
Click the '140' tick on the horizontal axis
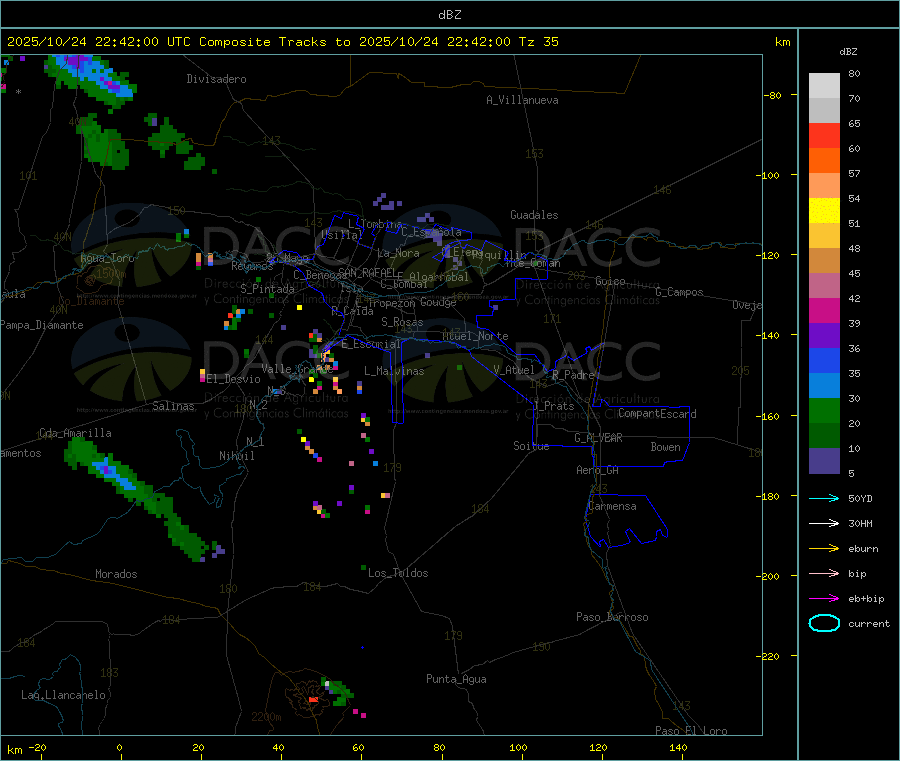click(x=678, y=747)
